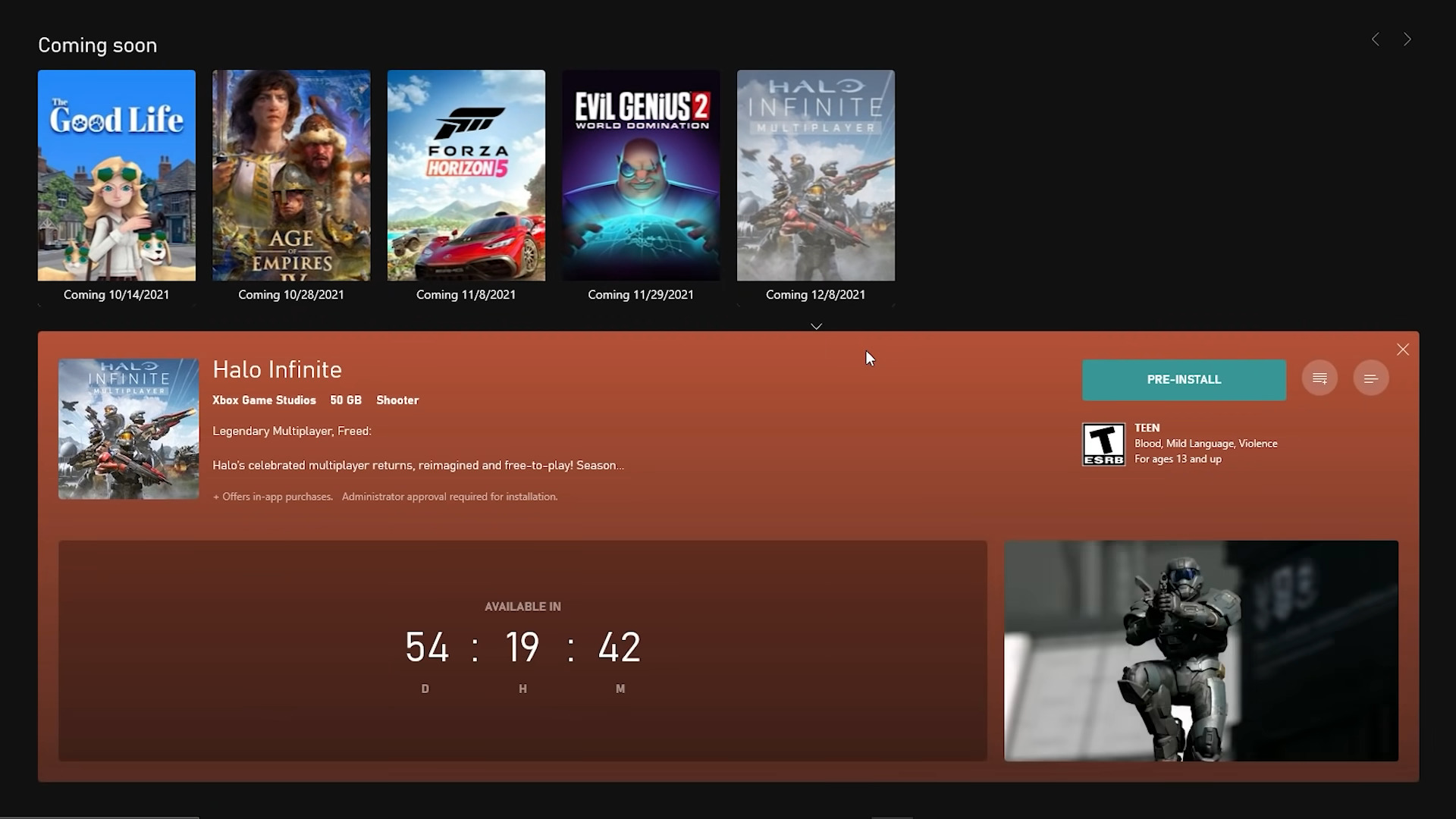Navigate back with the left carousel arrow
This screenshot has width=1456, height=819.
pos(1376,39)
